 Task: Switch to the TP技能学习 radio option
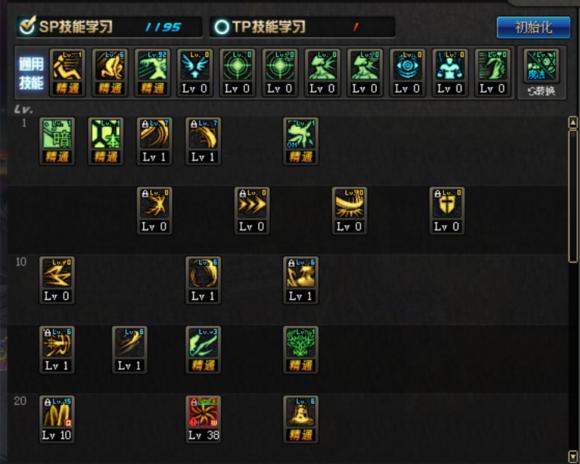tap(260, 27)
